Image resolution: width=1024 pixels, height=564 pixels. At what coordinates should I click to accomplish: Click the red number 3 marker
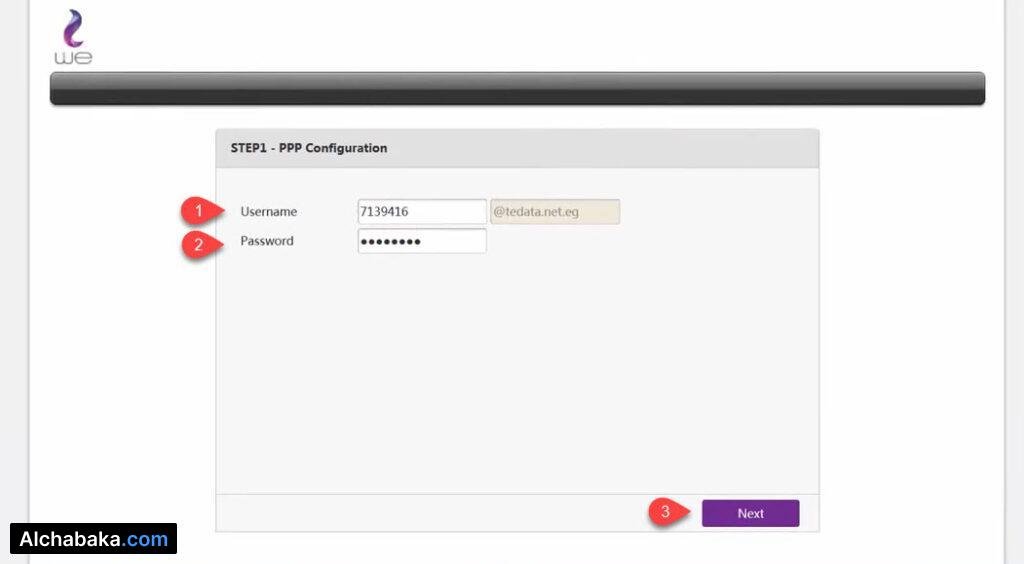click(x=665, y=513)
